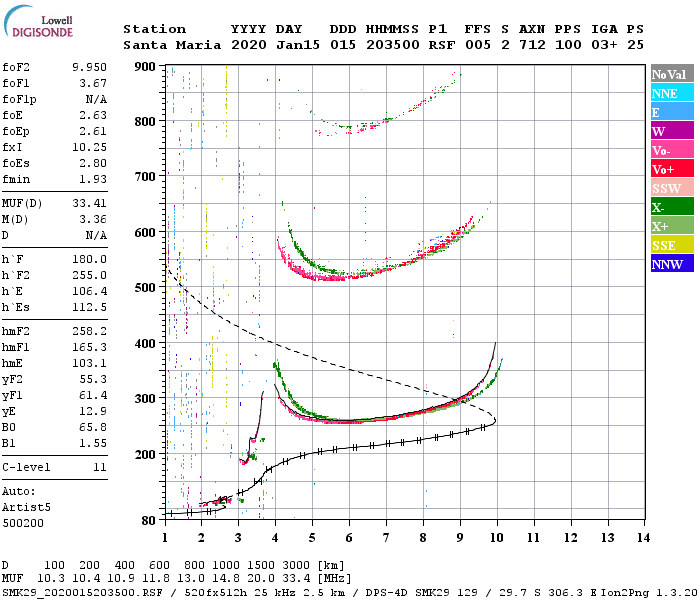
Task: Select the SSW legend swatch
Action: click(x=672, y=188)
